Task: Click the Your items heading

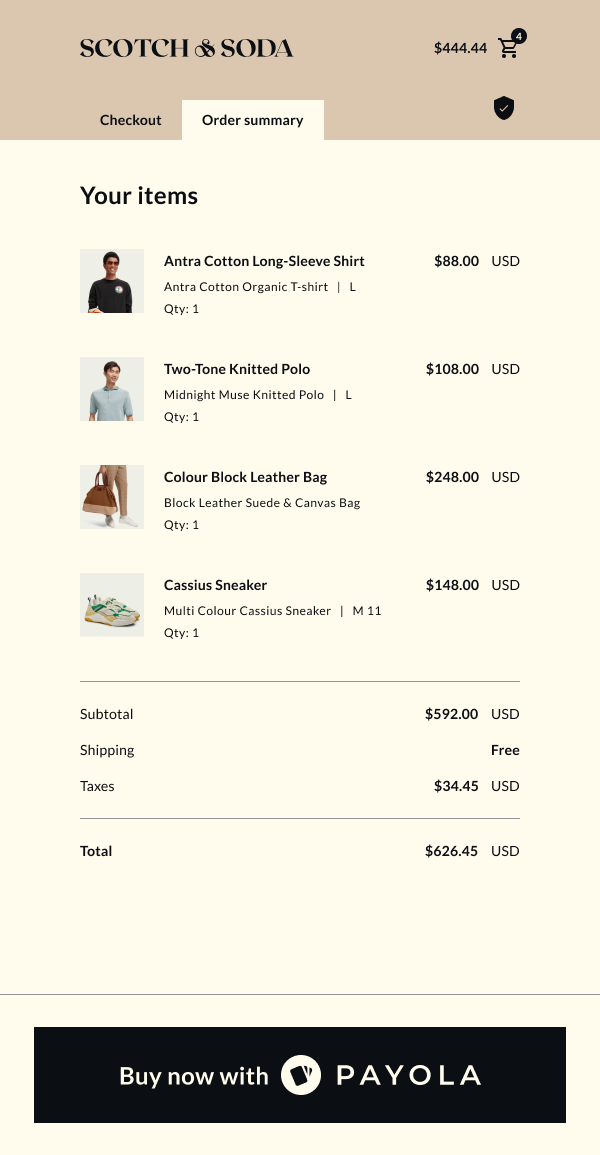Action: click(x=139, y=196)
